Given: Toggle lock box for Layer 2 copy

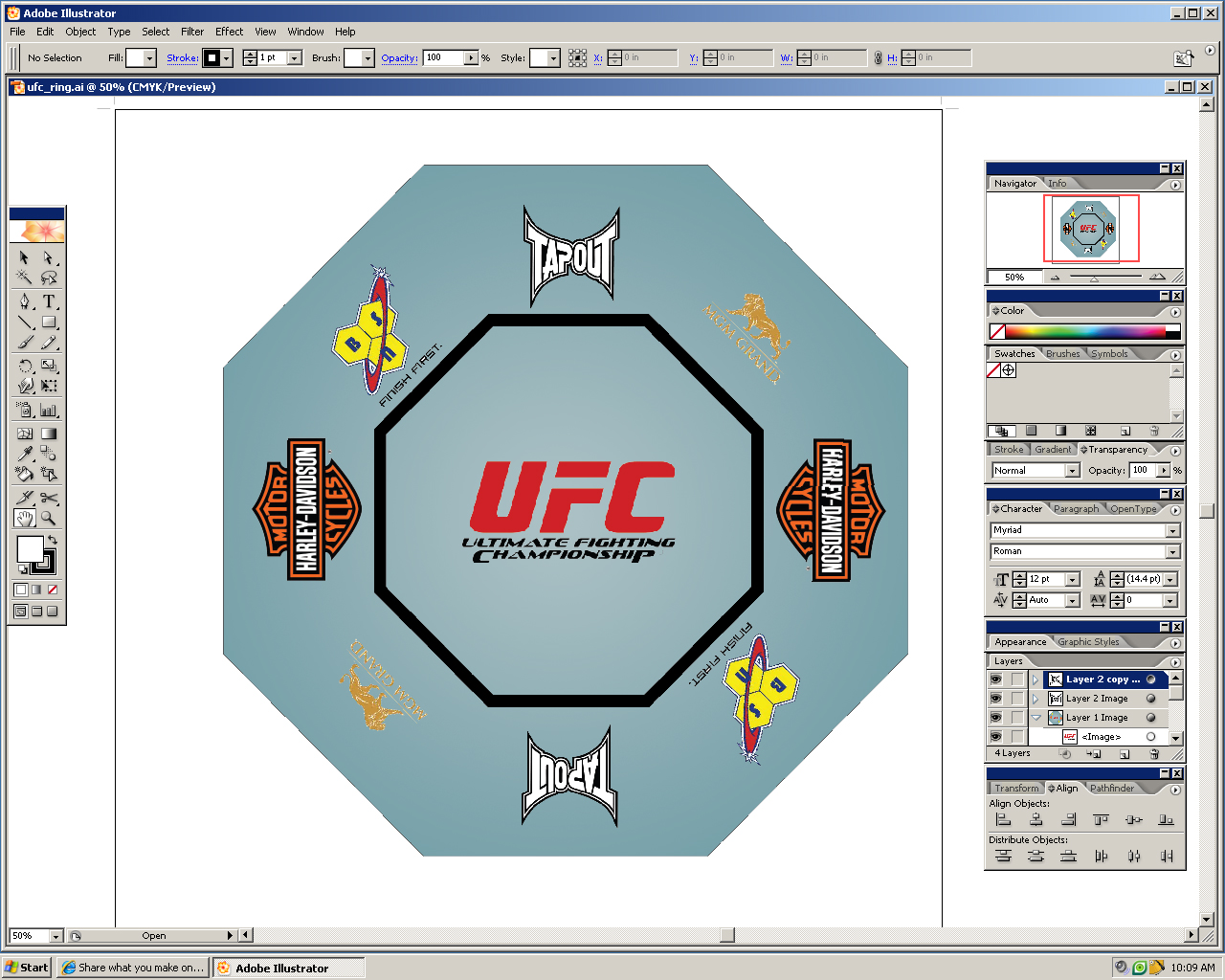Looking at the screenshot, I should pos(1017,679).
